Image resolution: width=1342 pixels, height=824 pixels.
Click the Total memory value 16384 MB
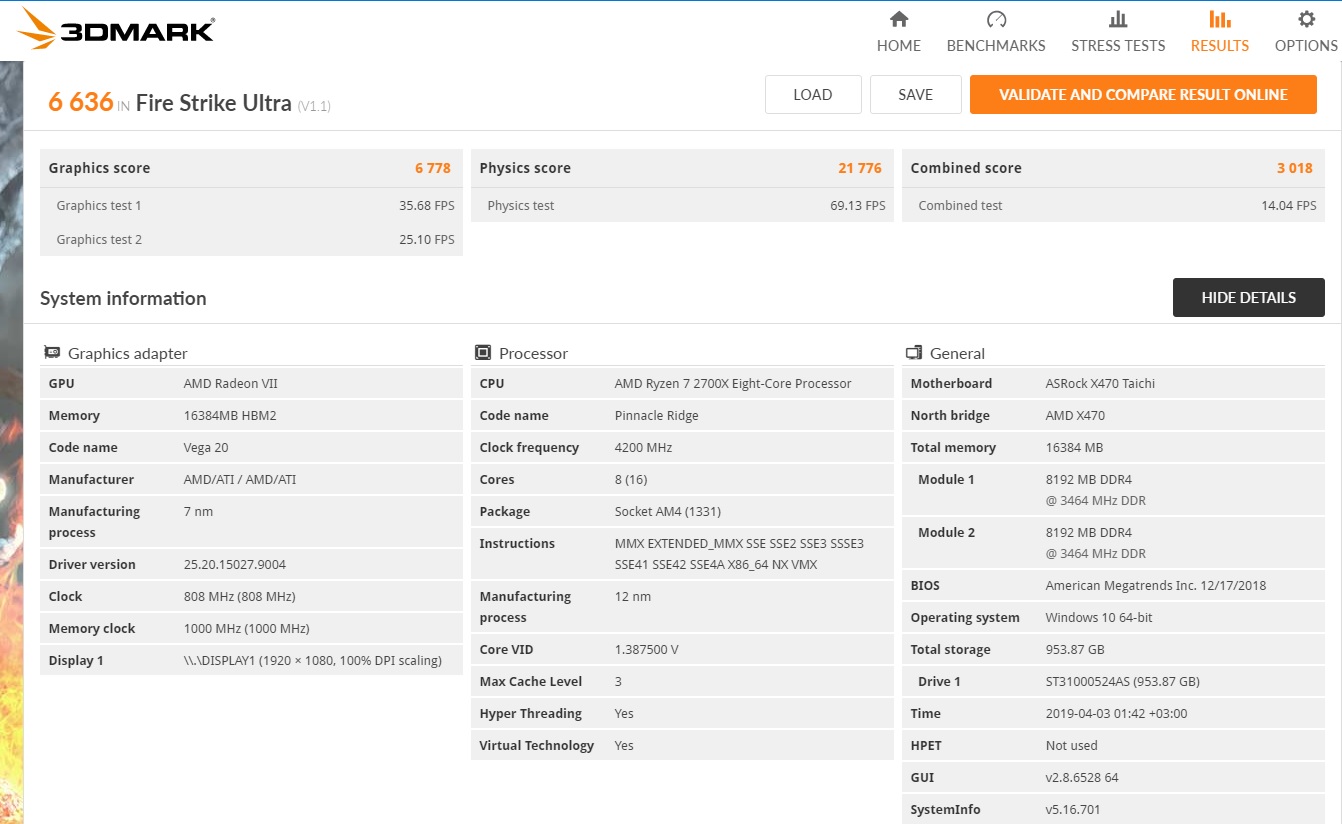coord(1075,448)
